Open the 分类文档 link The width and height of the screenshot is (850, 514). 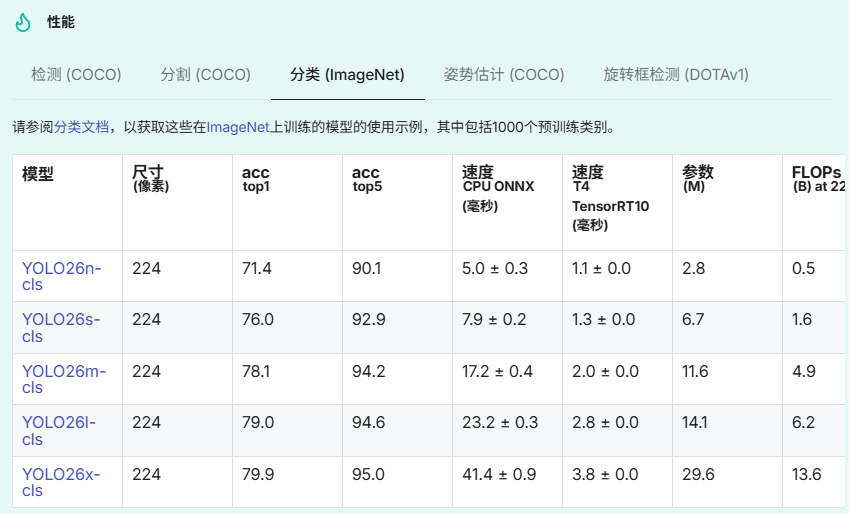tap(81, 127)
